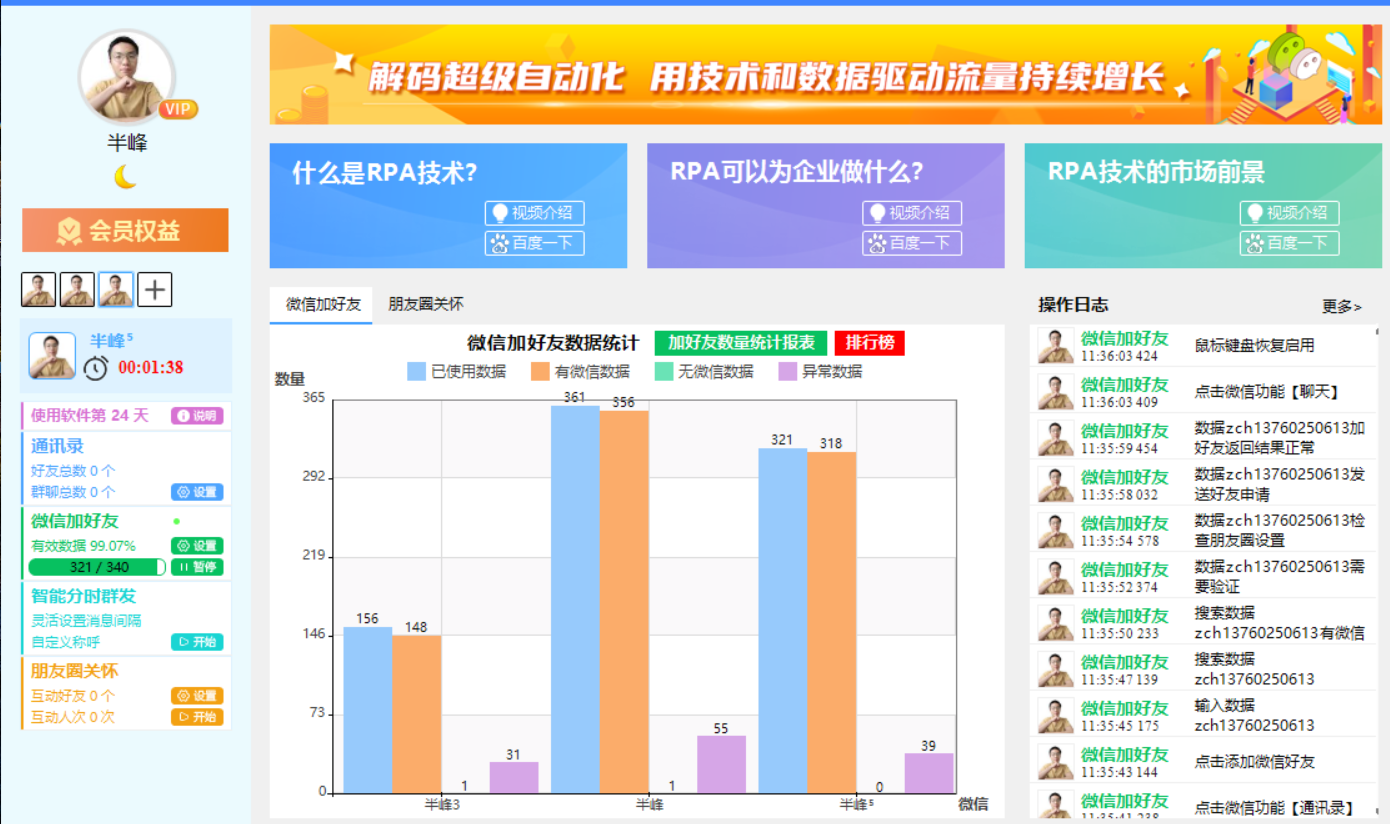Click 百度一下 in the RPA可以为企业做什么 card
The height and width of the screenshot is (824, 1390).
coord(912,243)
